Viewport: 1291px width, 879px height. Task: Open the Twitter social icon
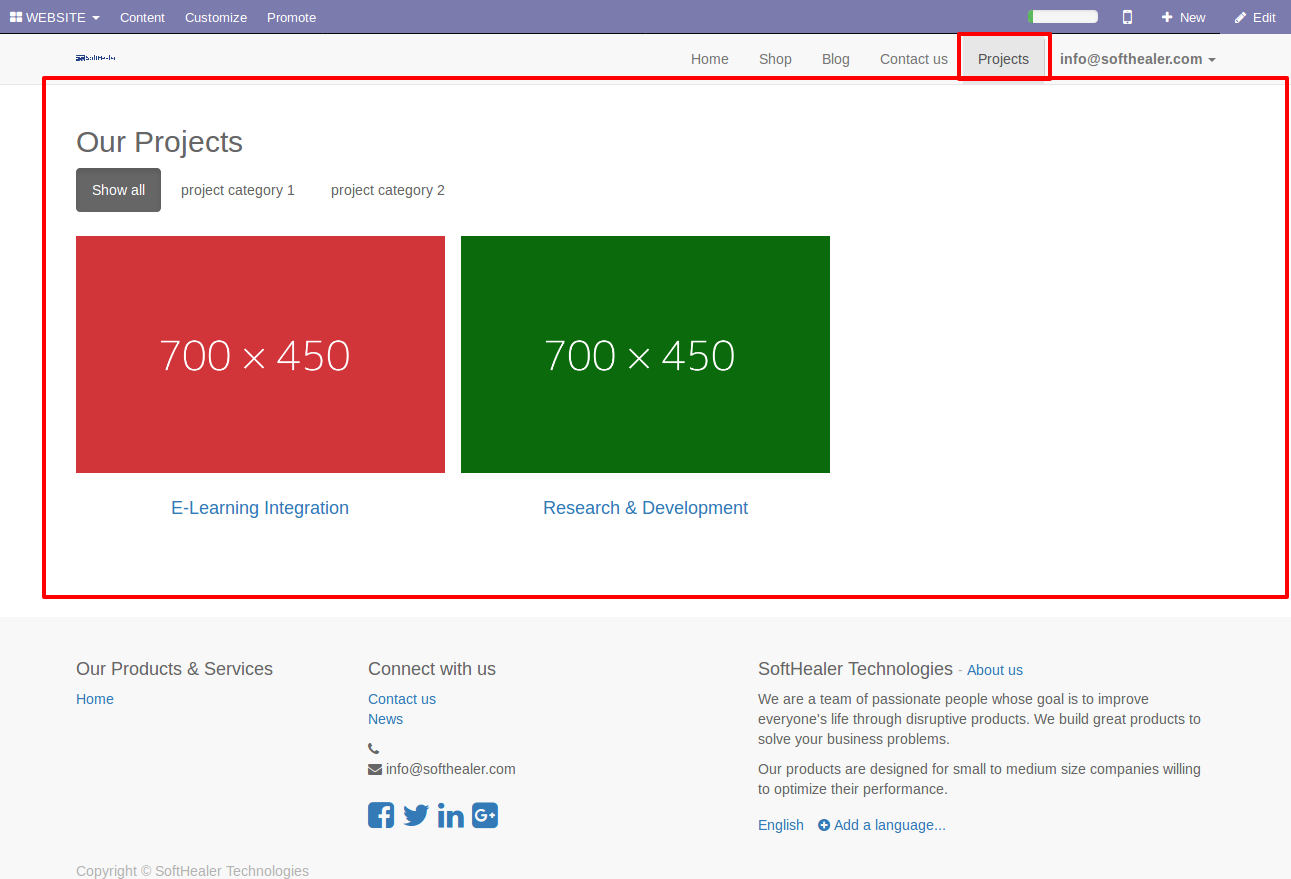tap(416, 815)
